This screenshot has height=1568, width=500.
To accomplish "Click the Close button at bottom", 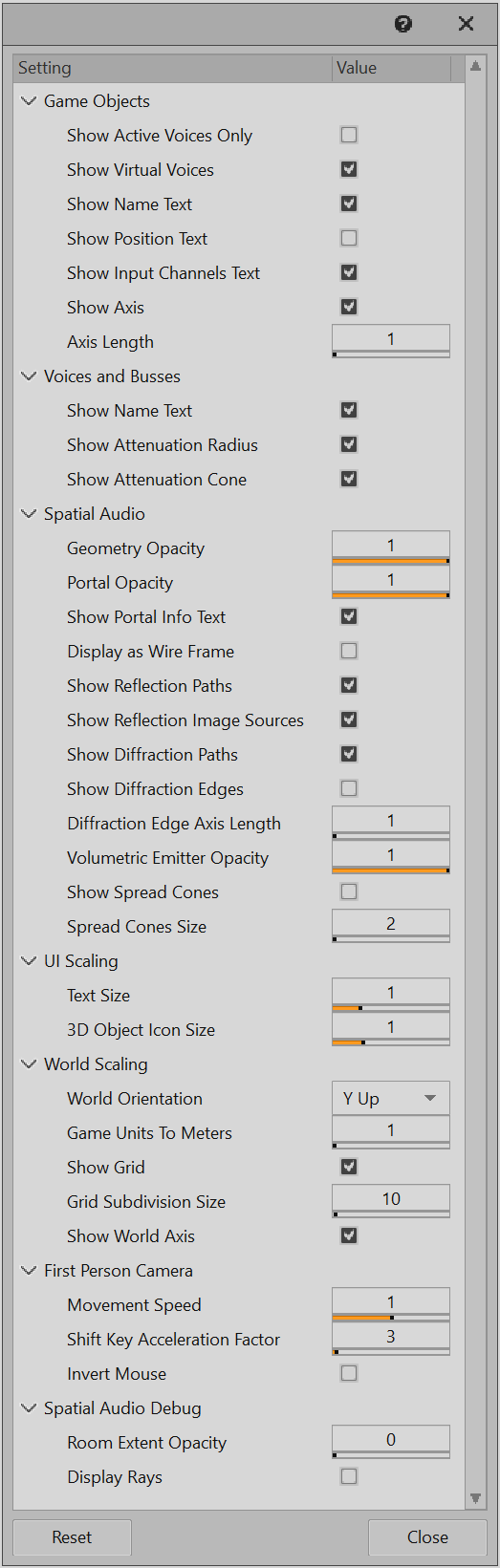I will [x=427, y=1537].
